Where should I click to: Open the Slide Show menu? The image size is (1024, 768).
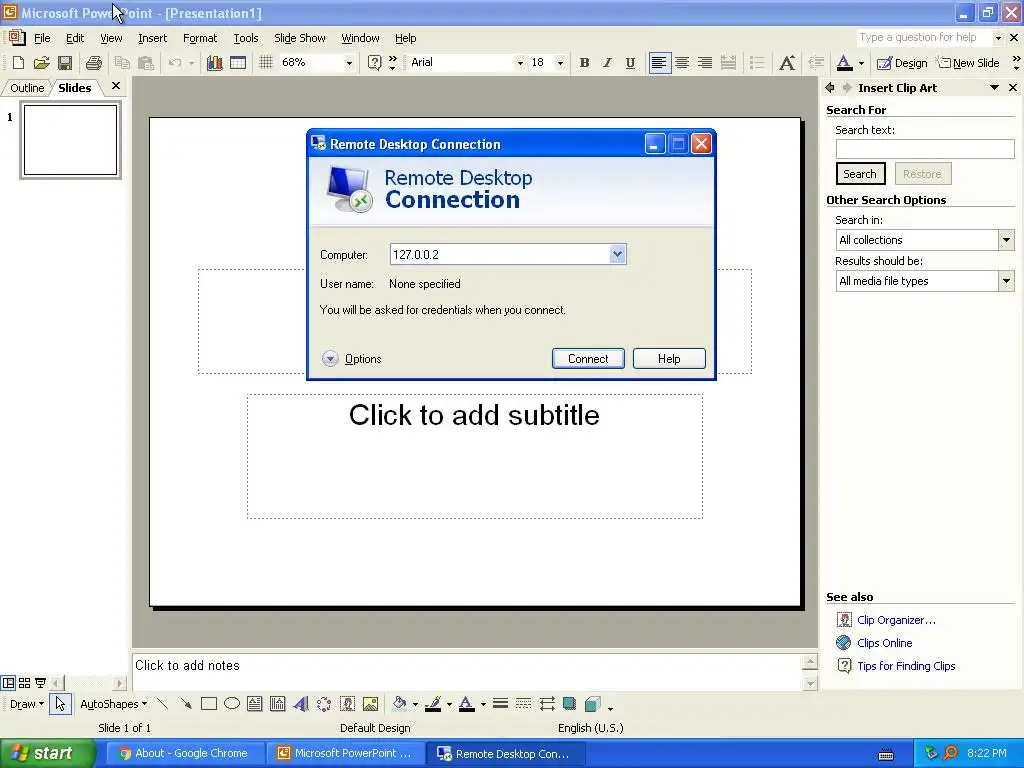coord(300,38)
